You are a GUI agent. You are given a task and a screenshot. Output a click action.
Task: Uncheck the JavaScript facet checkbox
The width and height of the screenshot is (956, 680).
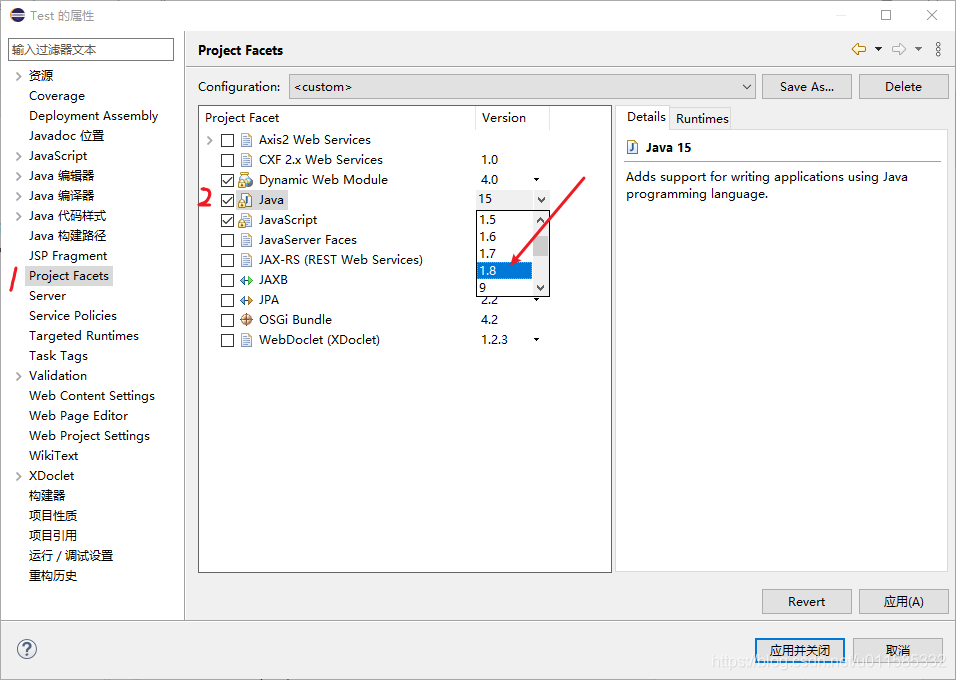click(227, 220)
